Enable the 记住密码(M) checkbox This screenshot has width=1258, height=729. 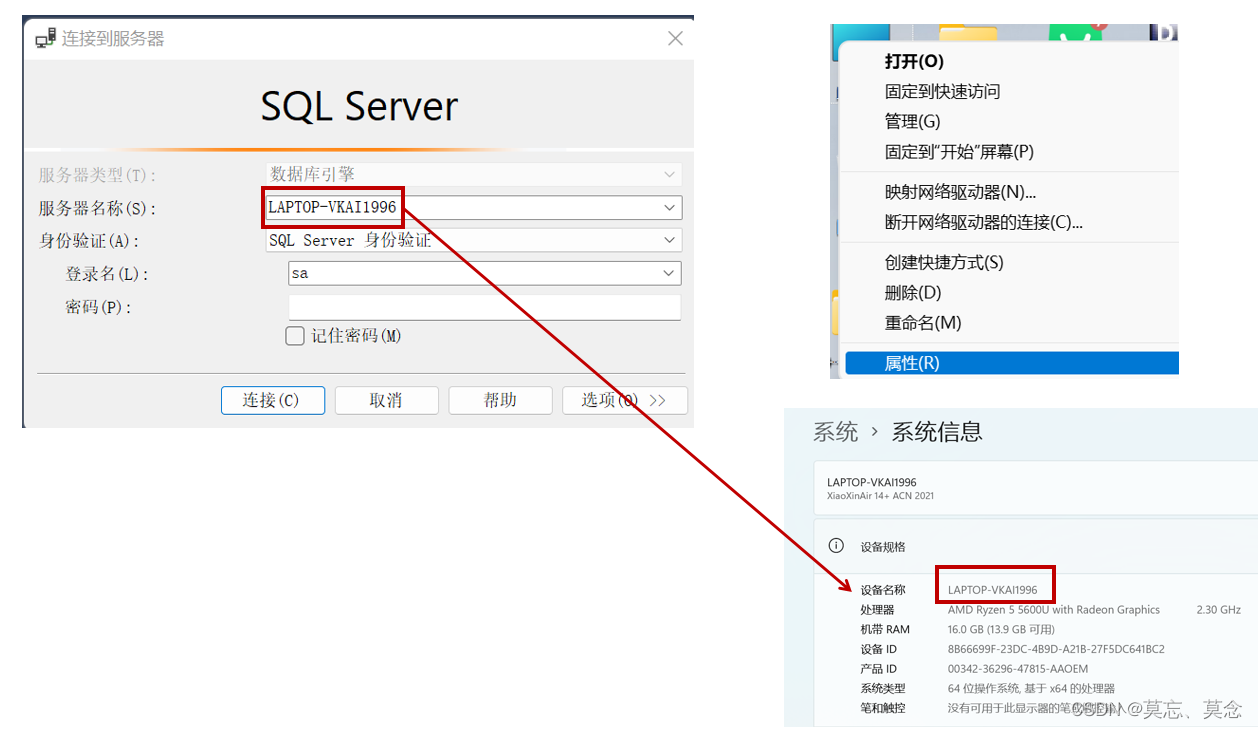pyautogui.click(x=295, y=336)
